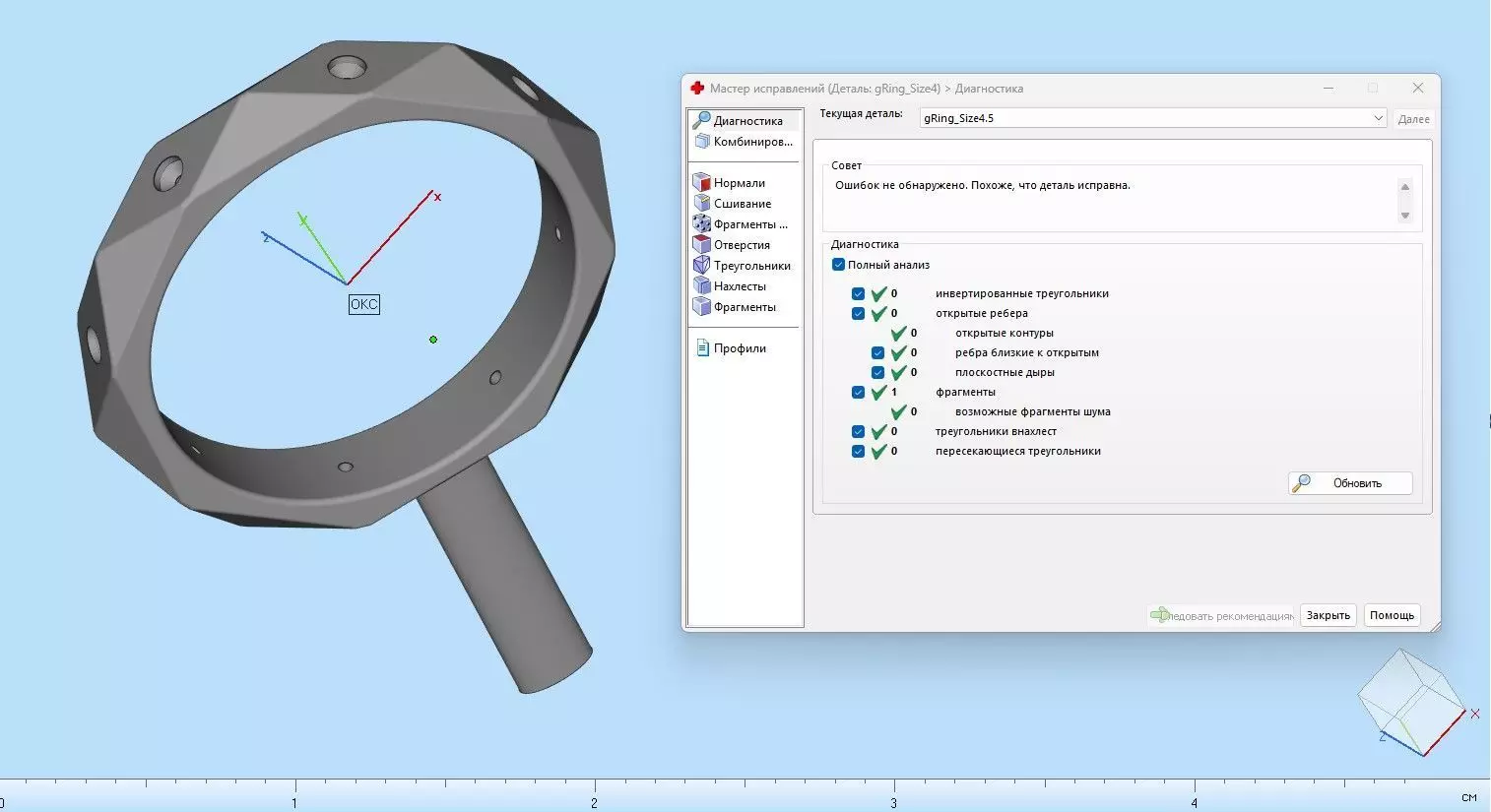Toggle ребра близкие к открытым checkbox
Viewport: 1491px width, 812px height.
[878, 353]
